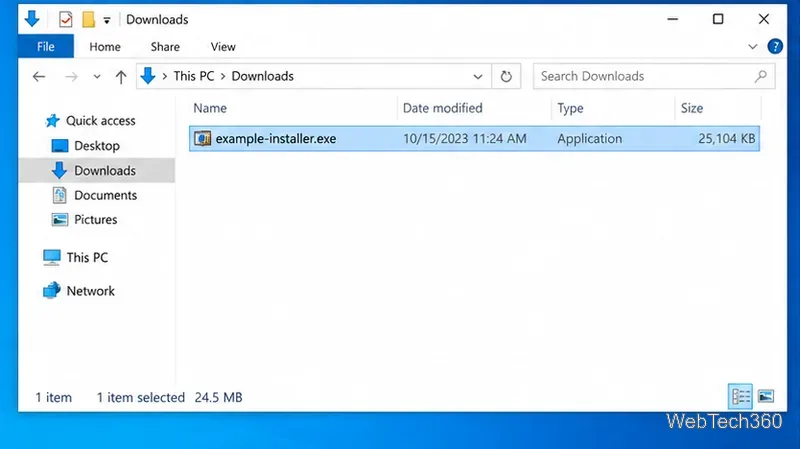This screenshot has width=800, height=449.
Task: Click the Pictures icon in sidebar
Action: 60,220
